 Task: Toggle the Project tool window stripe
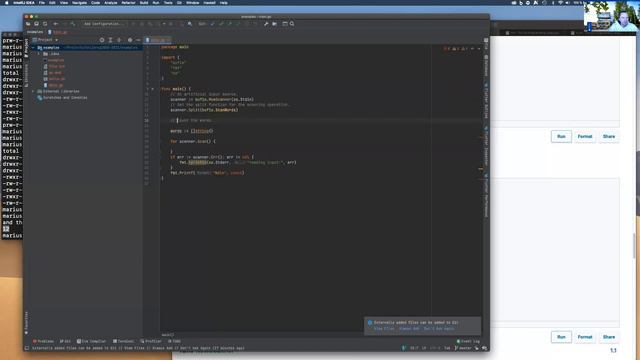[x=27, y=48]
